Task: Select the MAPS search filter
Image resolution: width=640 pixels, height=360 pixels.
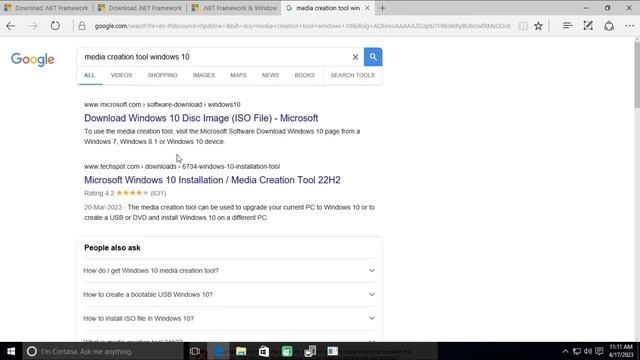Action: coord(238,75)
